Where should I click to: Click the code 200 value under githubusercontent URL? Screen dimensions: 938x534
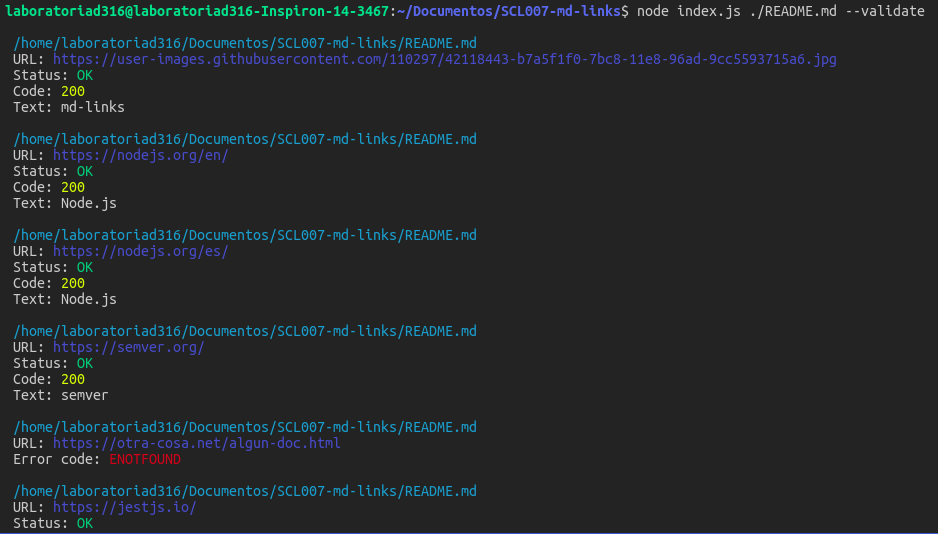click(73, 91)
